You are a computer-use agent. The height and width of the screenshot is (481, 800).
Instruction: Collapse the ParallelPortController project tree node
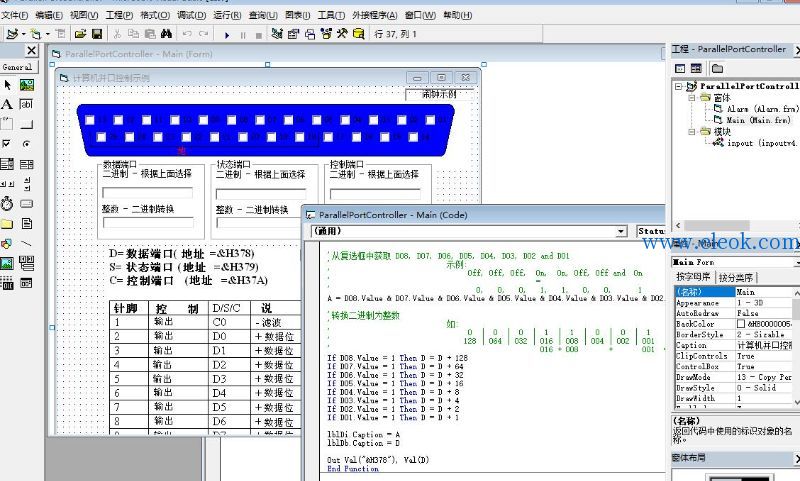(x=679, y=87)
